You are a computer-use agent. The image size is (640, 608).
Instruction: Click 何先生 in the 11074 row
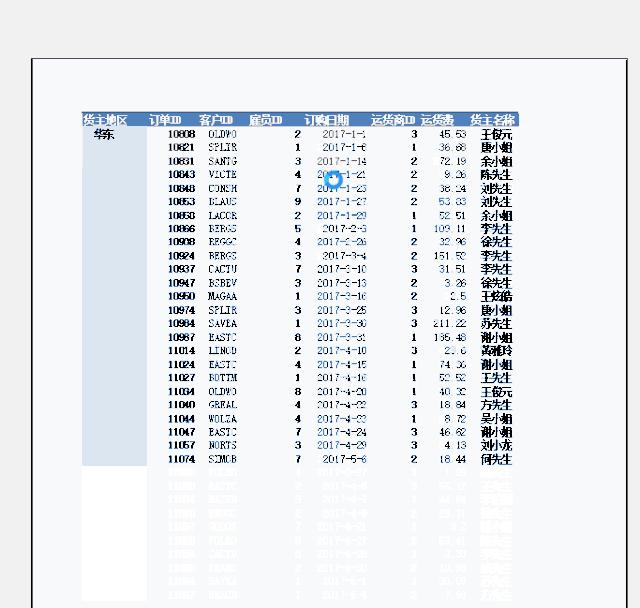(496, 459)
